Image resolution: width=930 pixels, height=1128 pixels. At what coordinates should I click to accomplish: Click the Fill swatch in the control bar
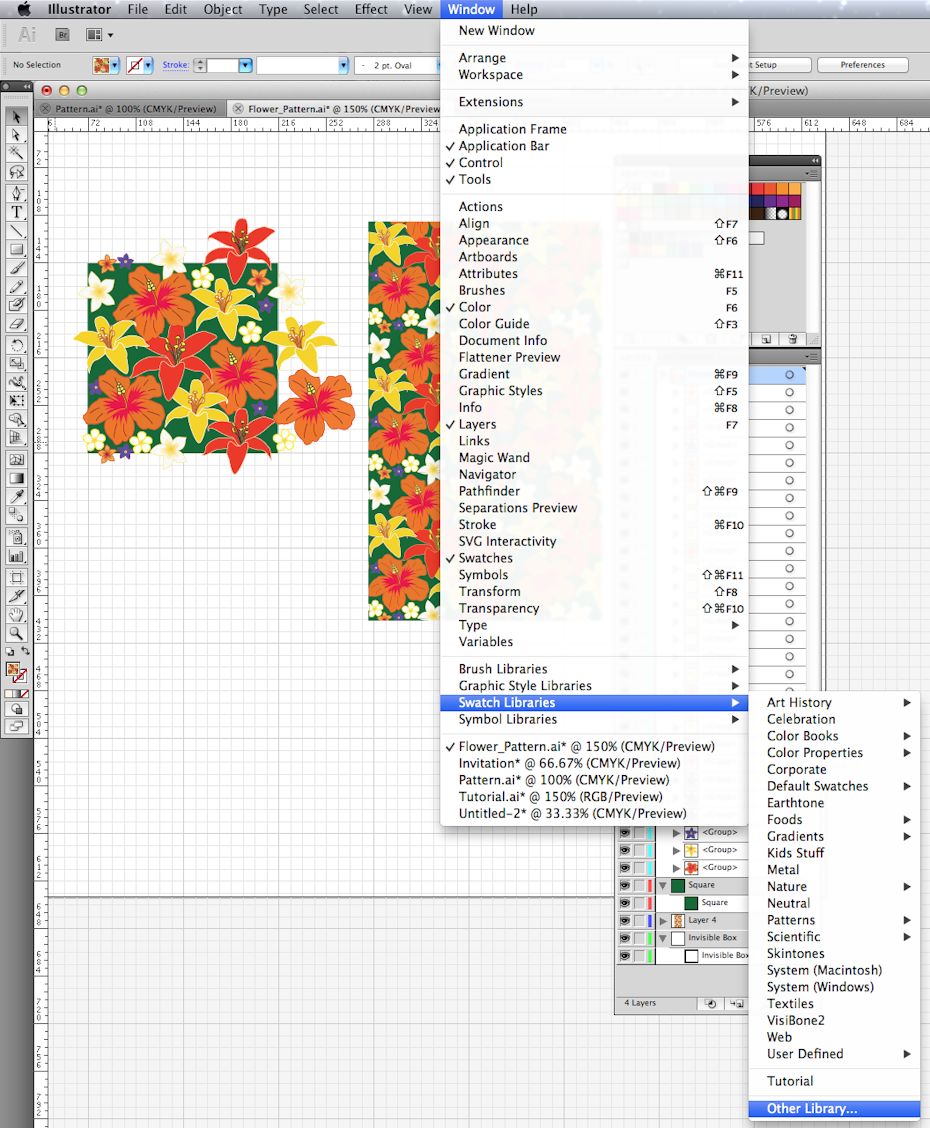tap(101, 65)
